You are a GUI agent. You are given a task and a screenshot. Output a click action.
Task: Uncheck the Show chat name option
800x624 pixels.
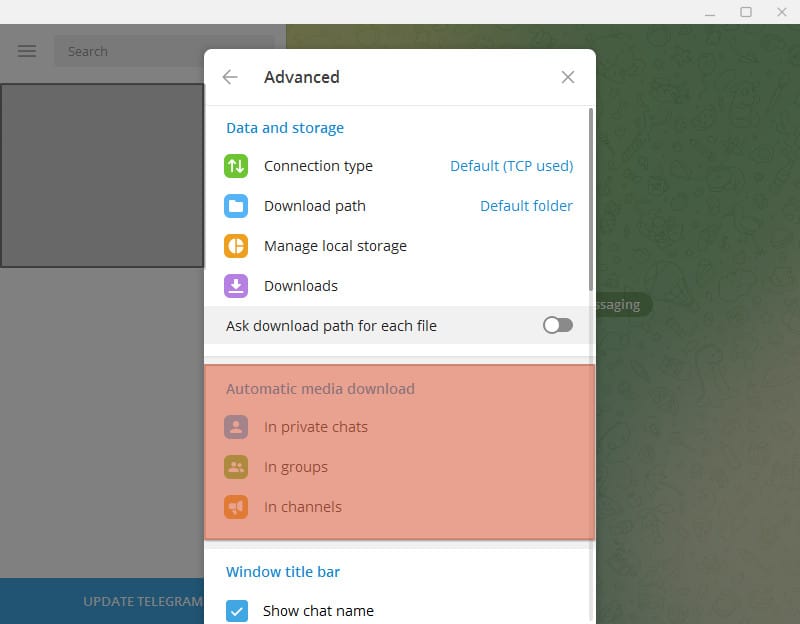(x=237, y=611)
